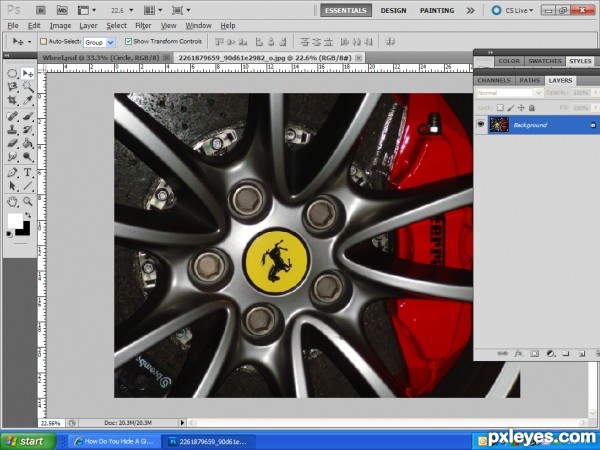Select the Dodge tool
Screen dimensions: 600x450
click(x=28, y=157)
